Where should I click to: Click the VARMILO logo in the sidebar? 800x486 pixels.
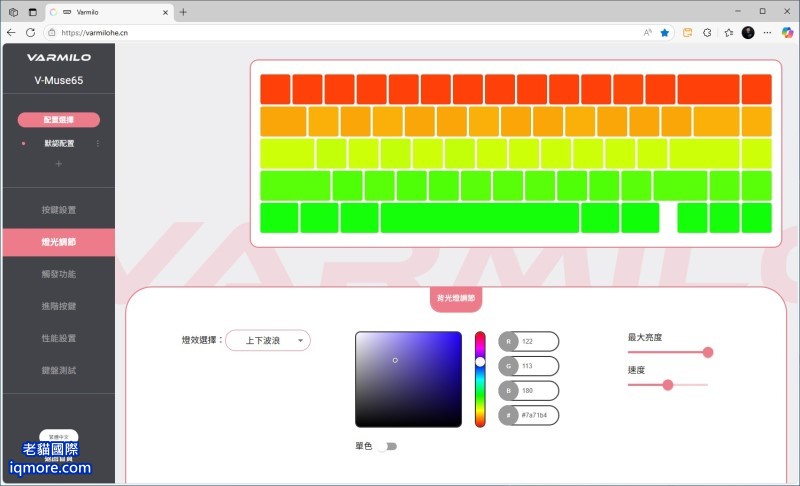pos(59,58)
